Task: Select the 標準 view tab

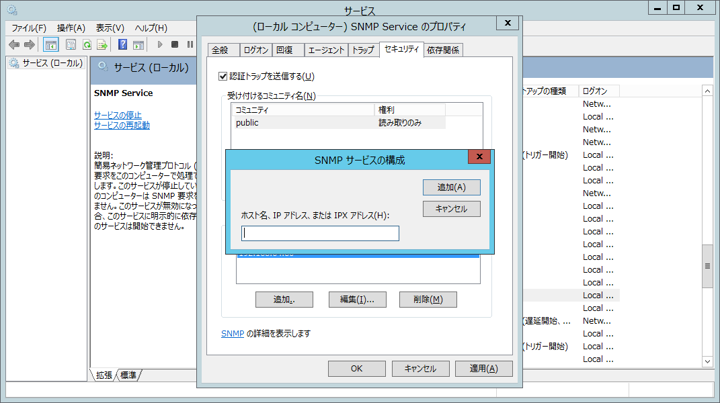Action: [128, 375]
